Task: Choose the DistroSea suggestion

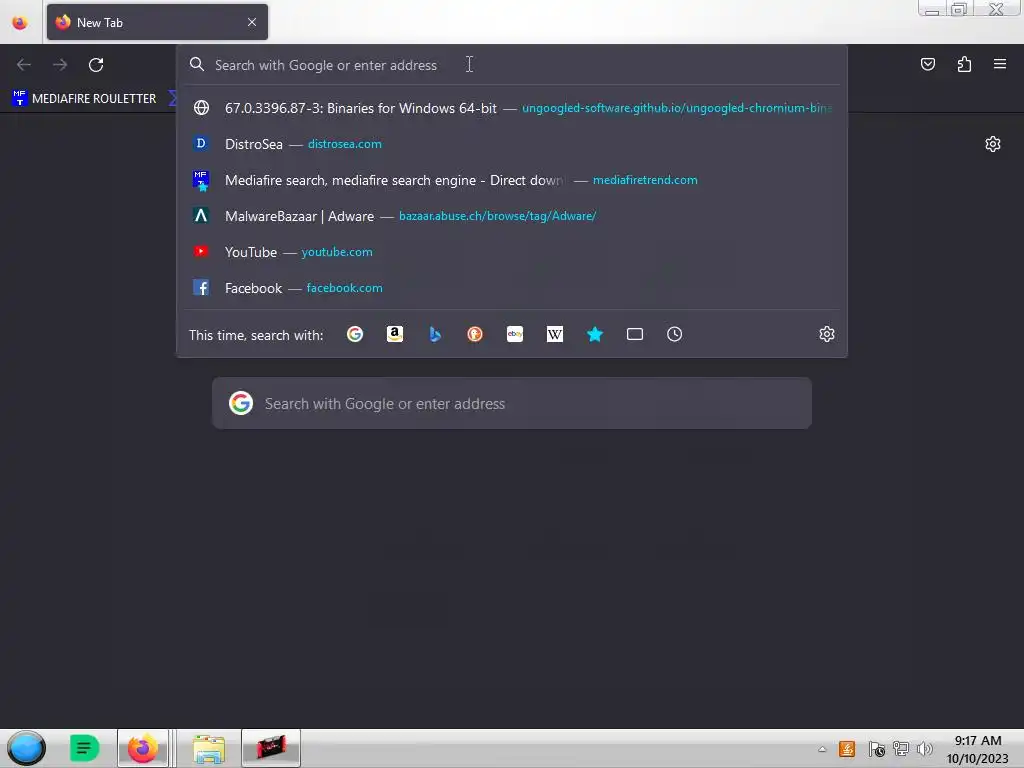Action: (x=512, y=144)
